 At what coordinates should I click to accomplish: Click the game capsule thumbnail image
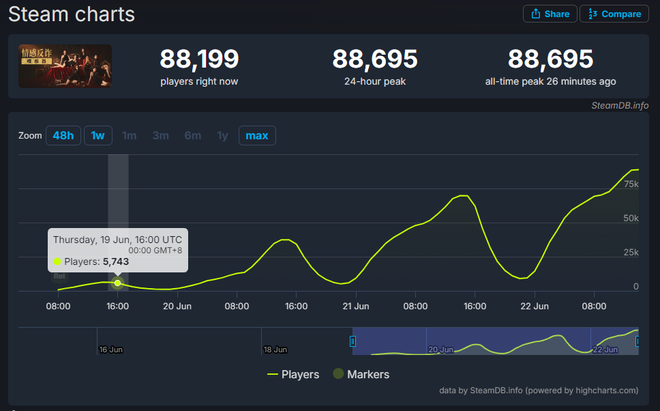65,66
